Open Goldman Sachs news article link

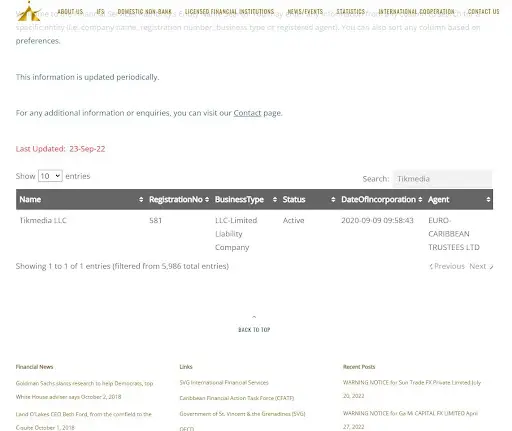coord(84,390)
